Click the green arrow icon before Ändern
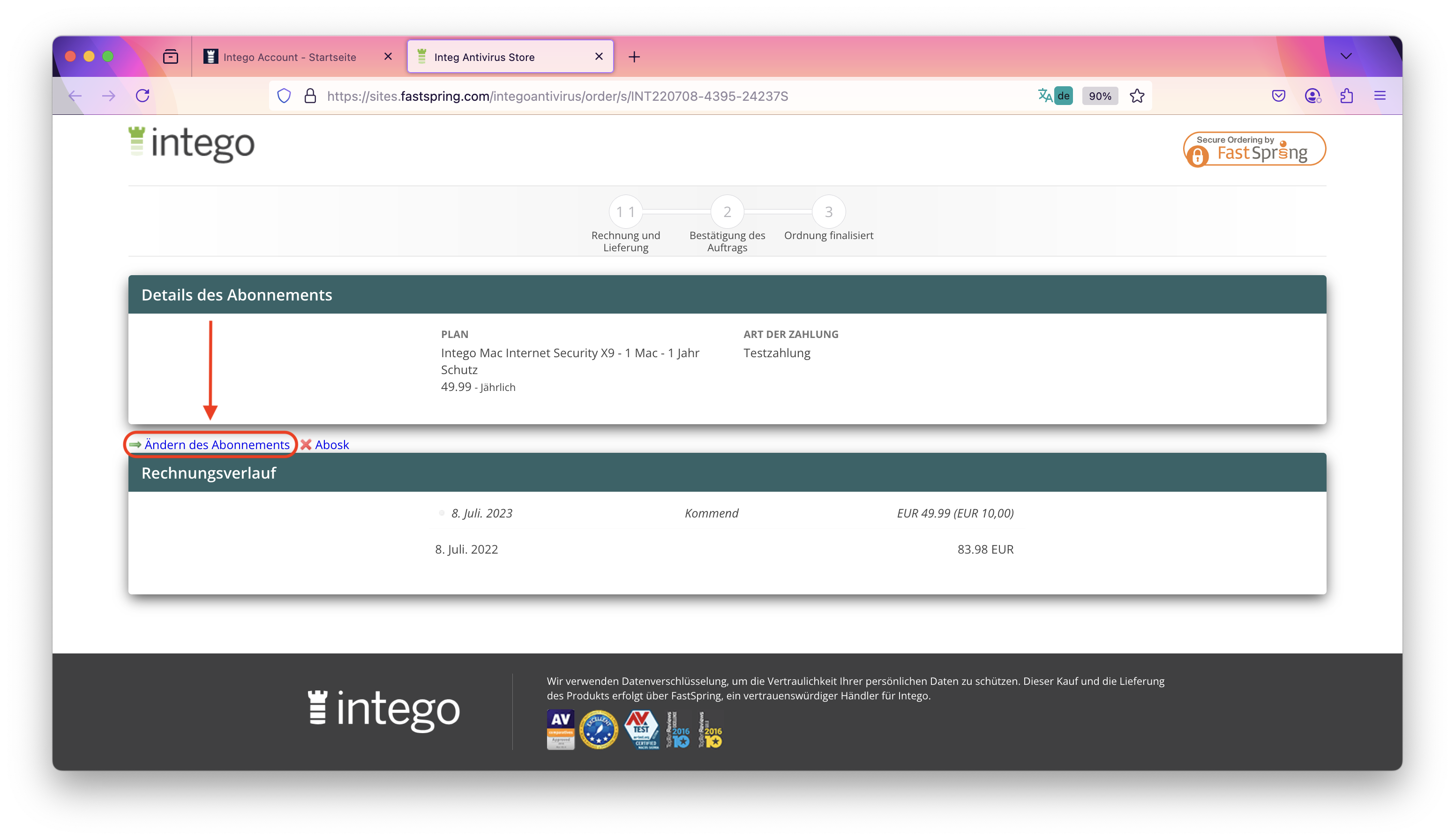 [x=135, y=445]
